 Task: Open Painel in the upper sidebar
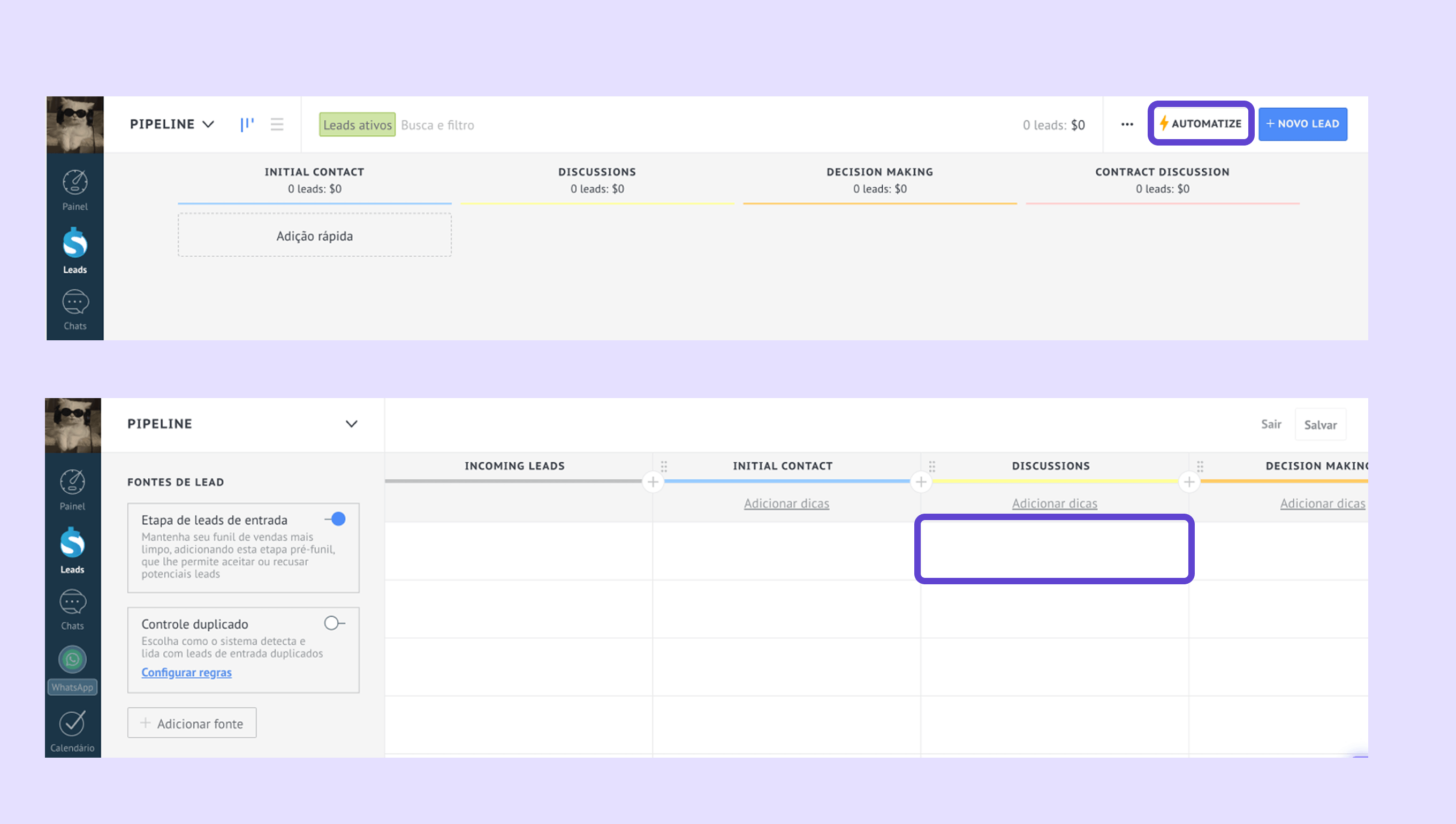point(75,190)
